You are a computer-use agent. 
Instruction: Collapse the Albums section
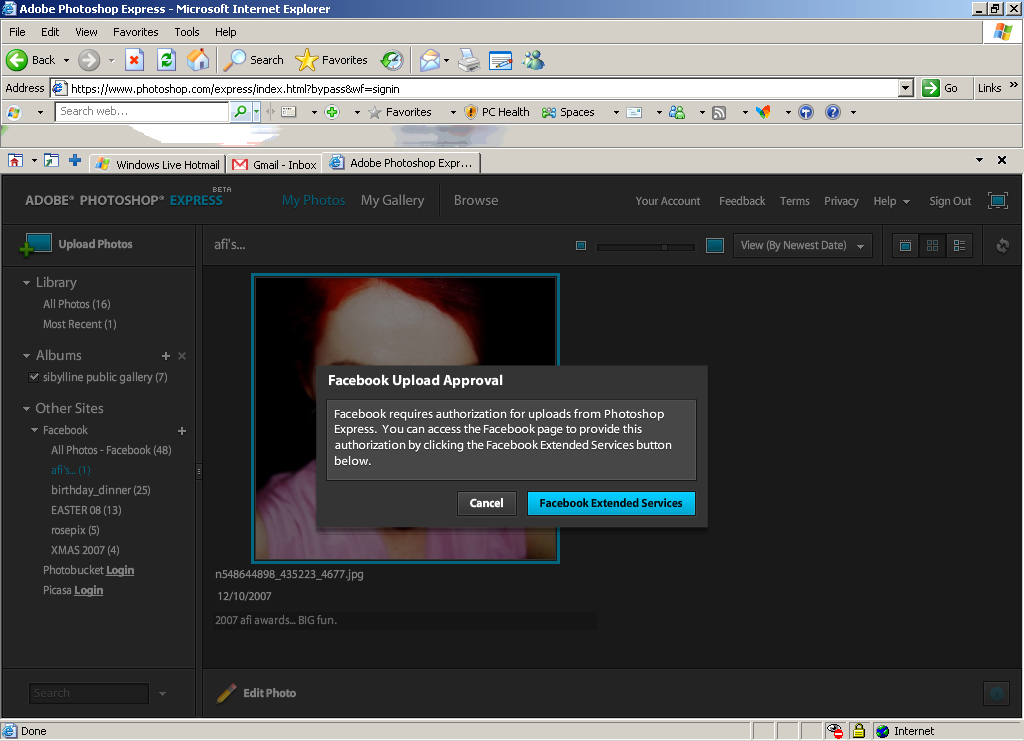pyautogui.click(x=27, y=356)
